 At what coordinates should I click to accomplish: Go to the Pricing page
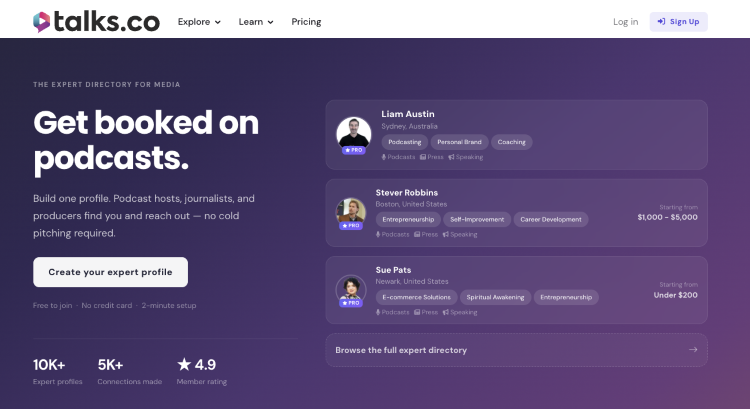point(306,22)
